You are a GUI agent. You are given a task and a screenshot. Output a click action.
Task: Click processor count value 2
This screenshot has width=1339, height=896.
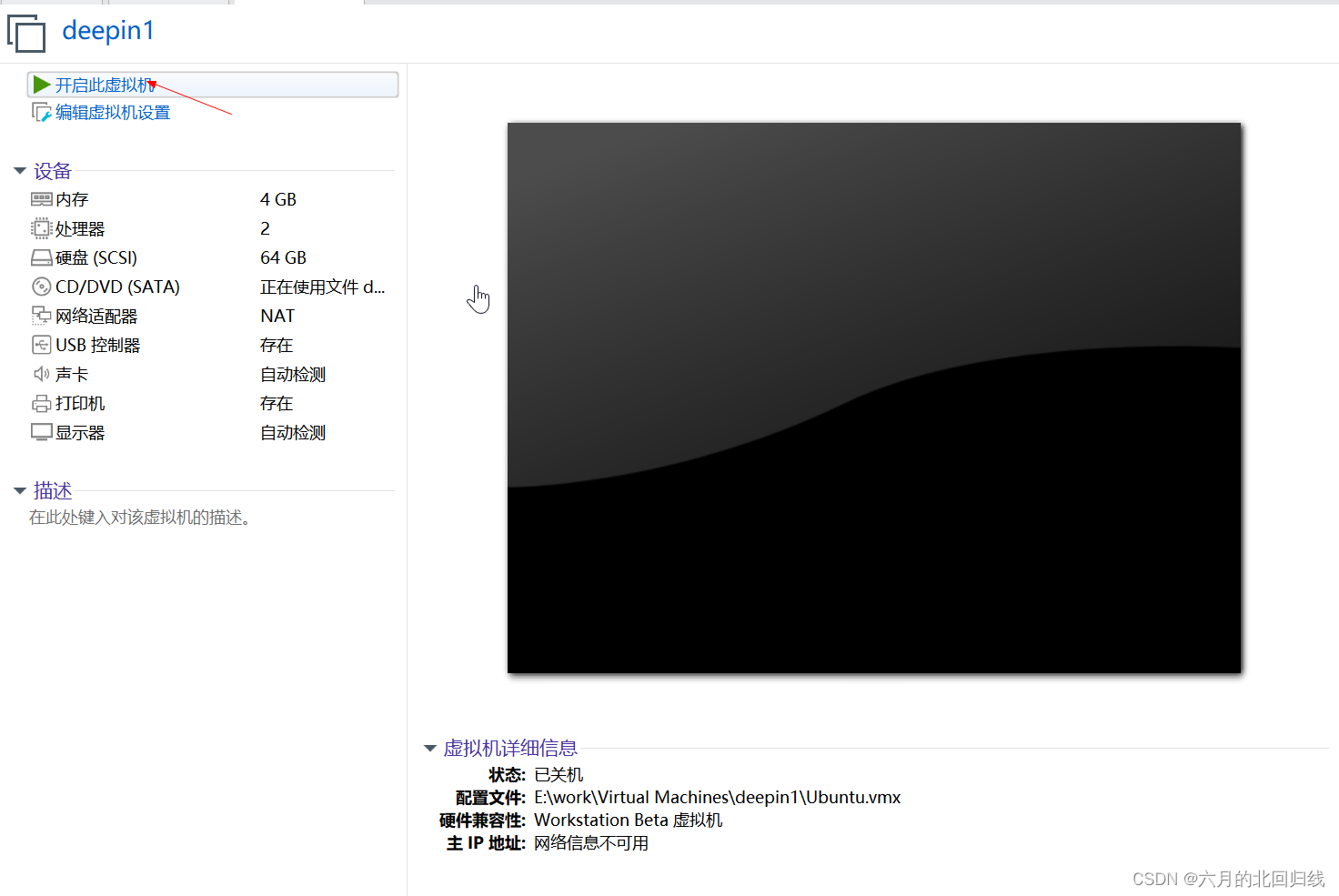pyautogui.click(x=265, y=228)
